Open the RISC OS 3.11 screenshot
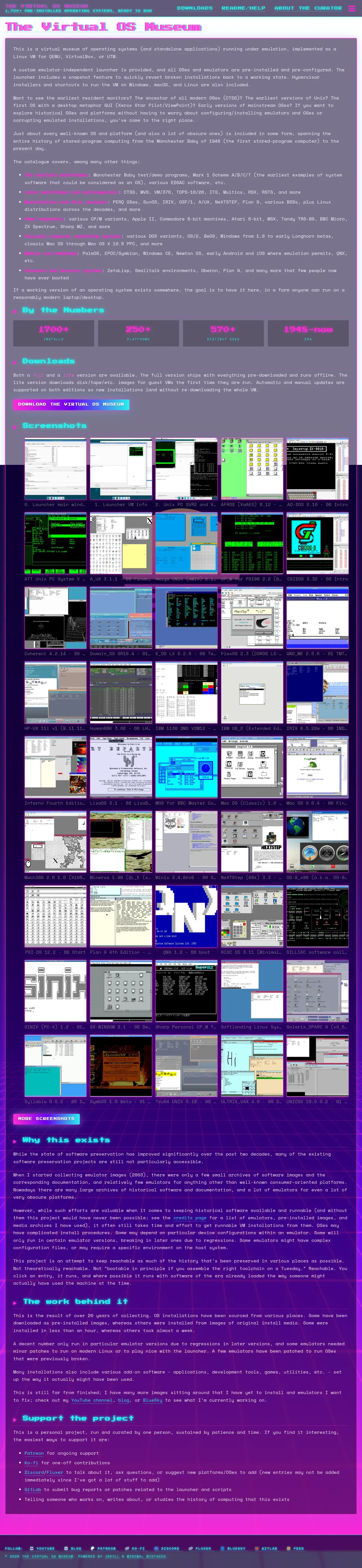This screenshot has width=362, height=1568. 252,917
